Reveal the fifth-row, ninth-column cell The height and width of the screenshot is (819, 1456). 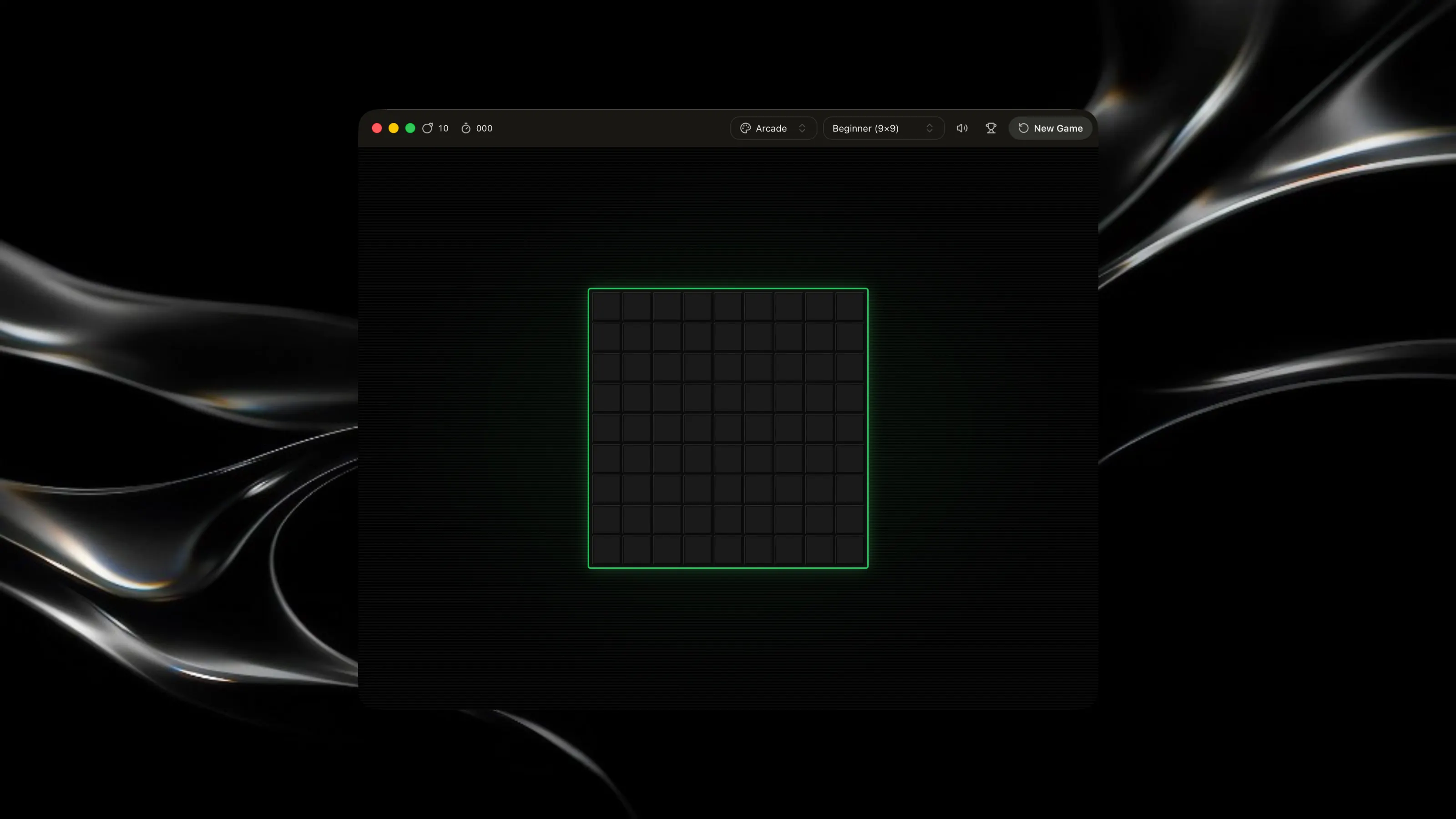849,428
